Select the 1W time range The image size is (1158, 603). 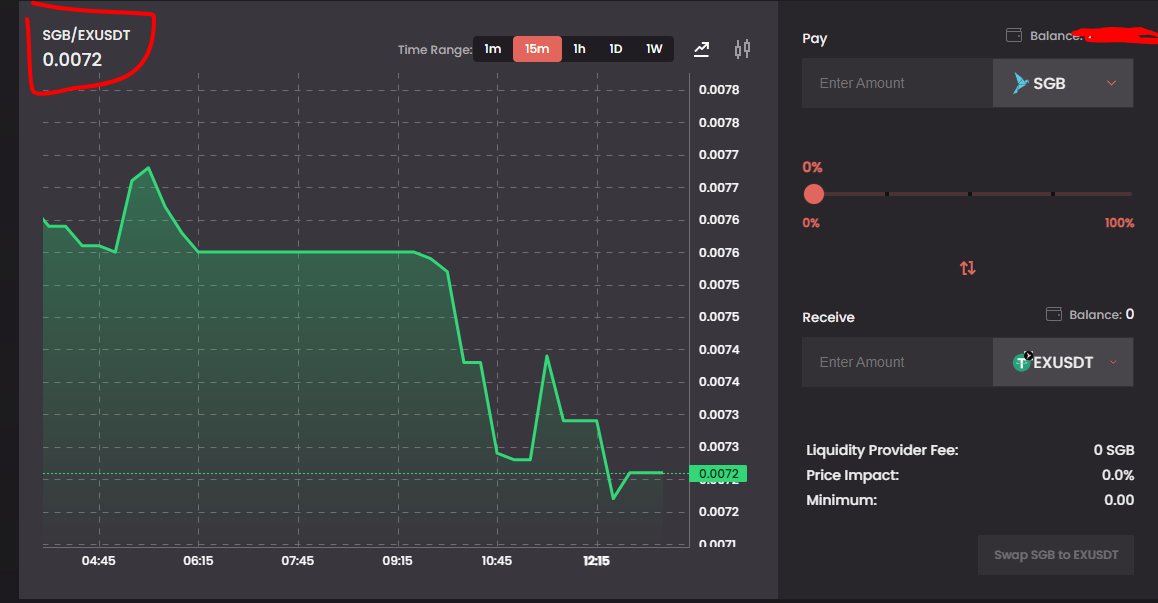(x=654, y=49)
